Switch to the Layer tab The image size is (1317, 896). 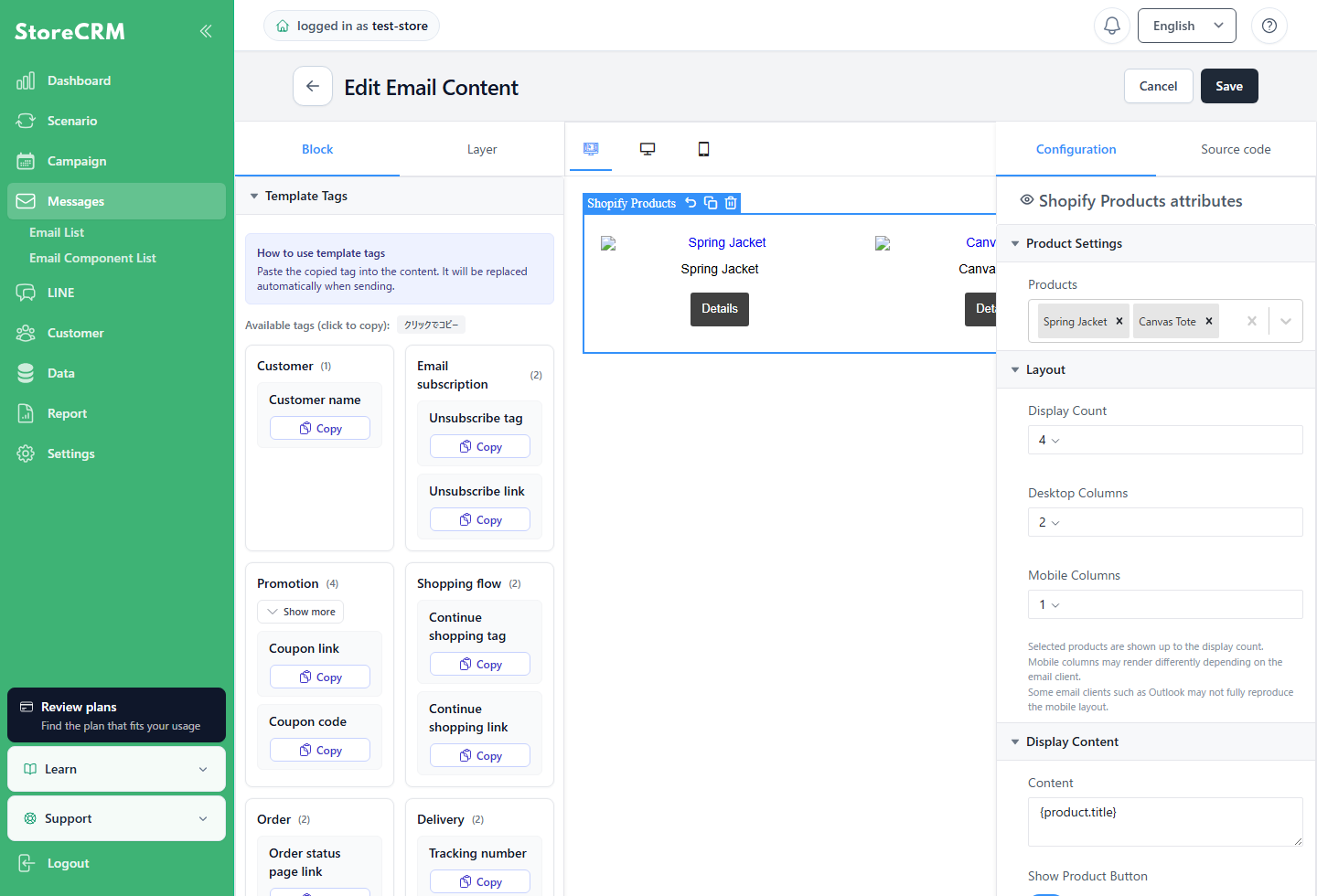482,149
